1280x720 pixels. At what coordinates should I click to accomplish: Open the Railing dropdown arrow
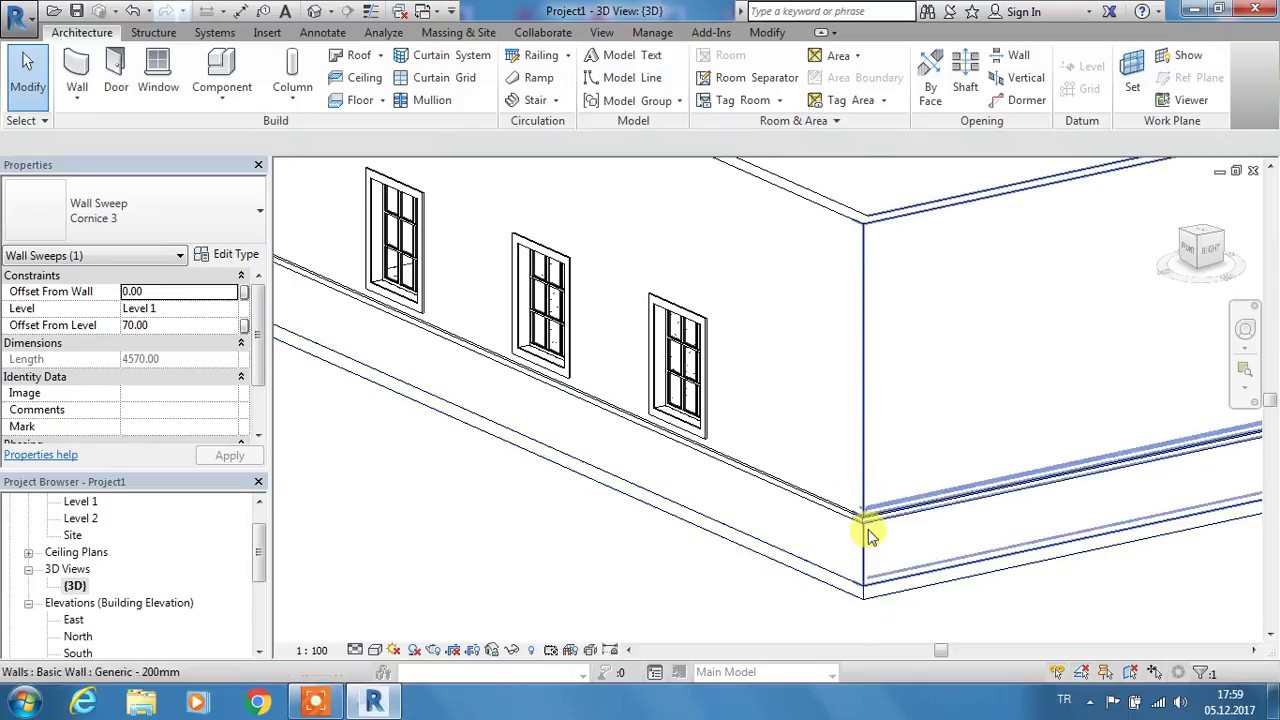click(567, 56)
